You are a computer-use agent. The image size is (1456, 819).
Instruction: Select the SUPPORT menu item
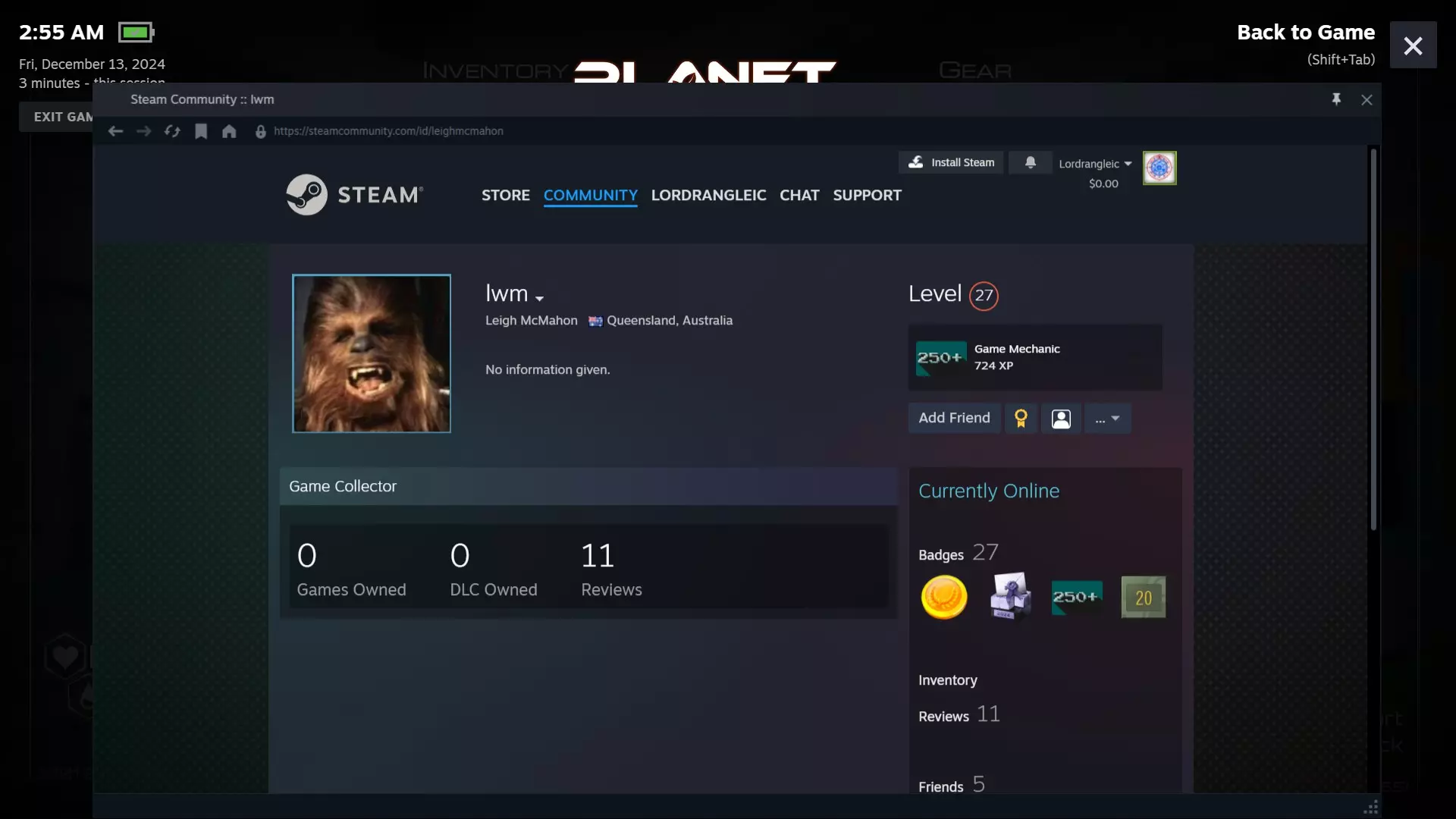coord(867,195)
